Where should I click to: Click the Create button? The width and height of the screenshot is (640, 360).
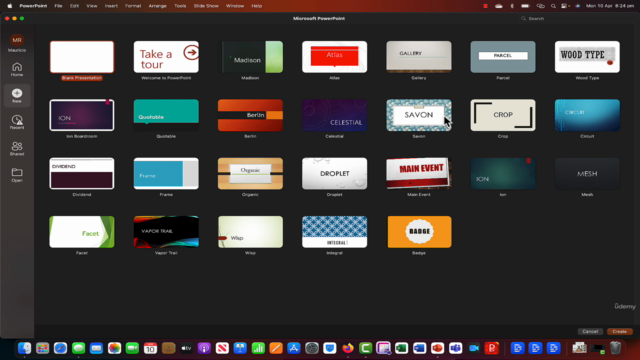click(x=620, y=331)
